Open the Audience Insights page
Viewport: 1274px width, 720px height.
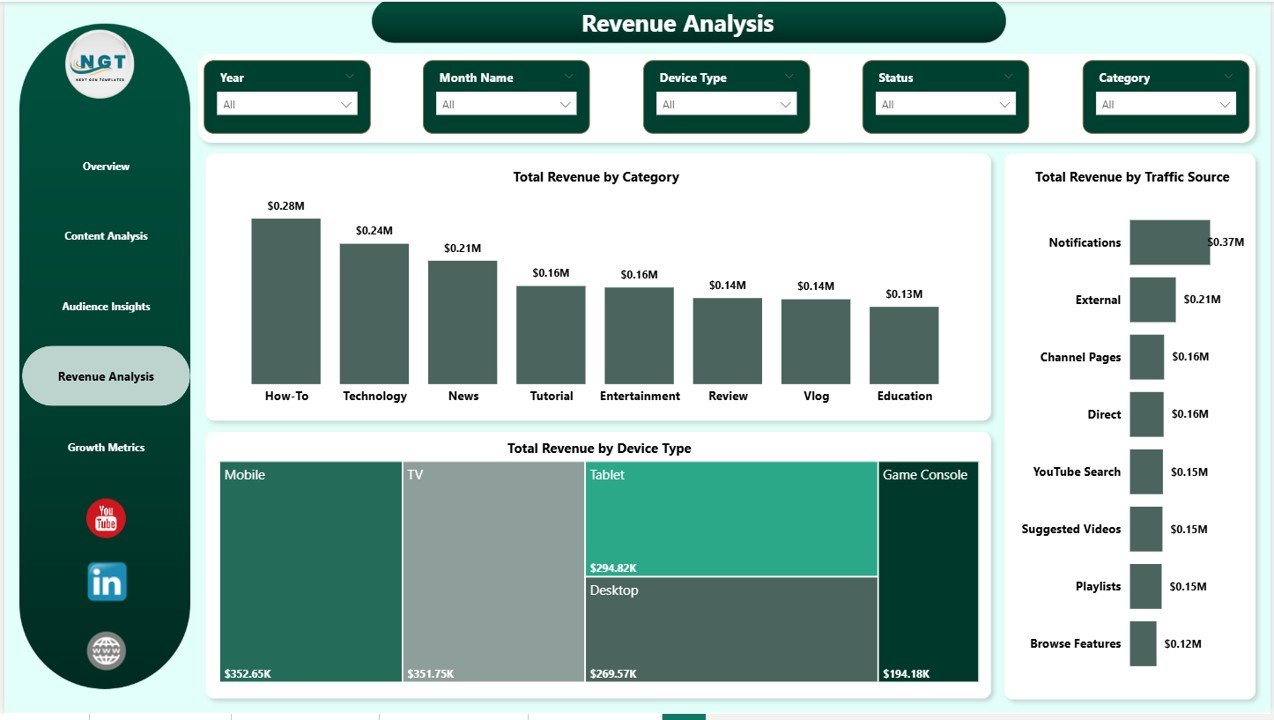click(105, 306)
